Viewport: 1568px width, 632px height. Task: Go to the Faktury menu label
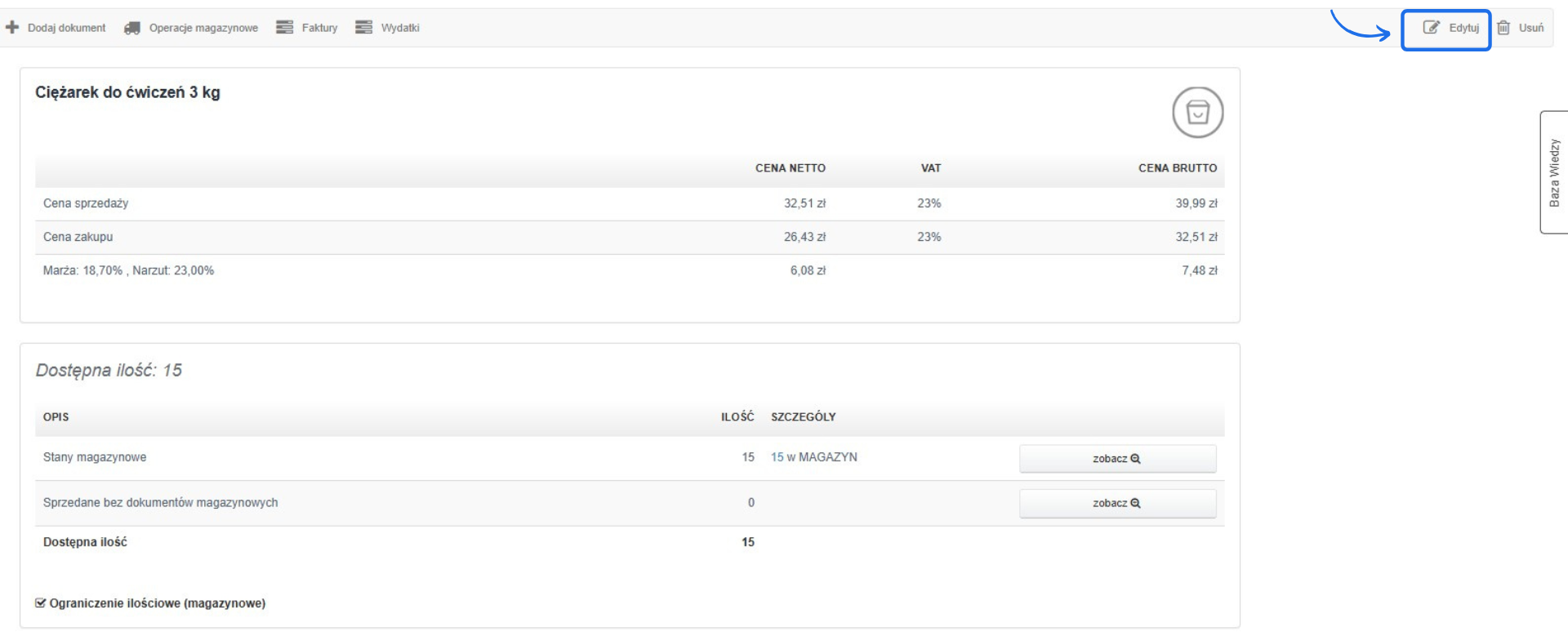click(x=319, y=28)
